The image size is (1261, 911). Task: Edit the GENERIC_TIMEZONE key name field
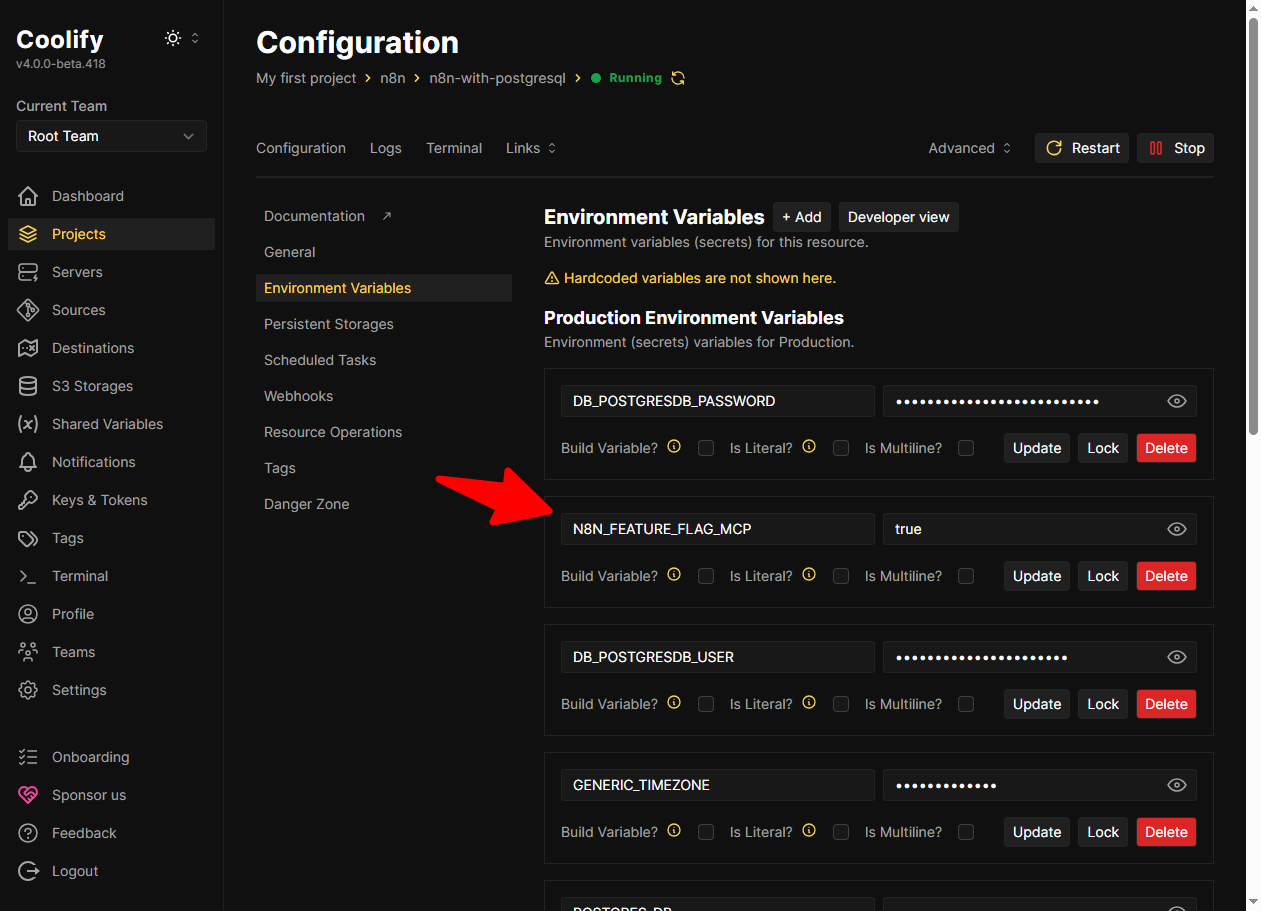(x=718, y=785)
